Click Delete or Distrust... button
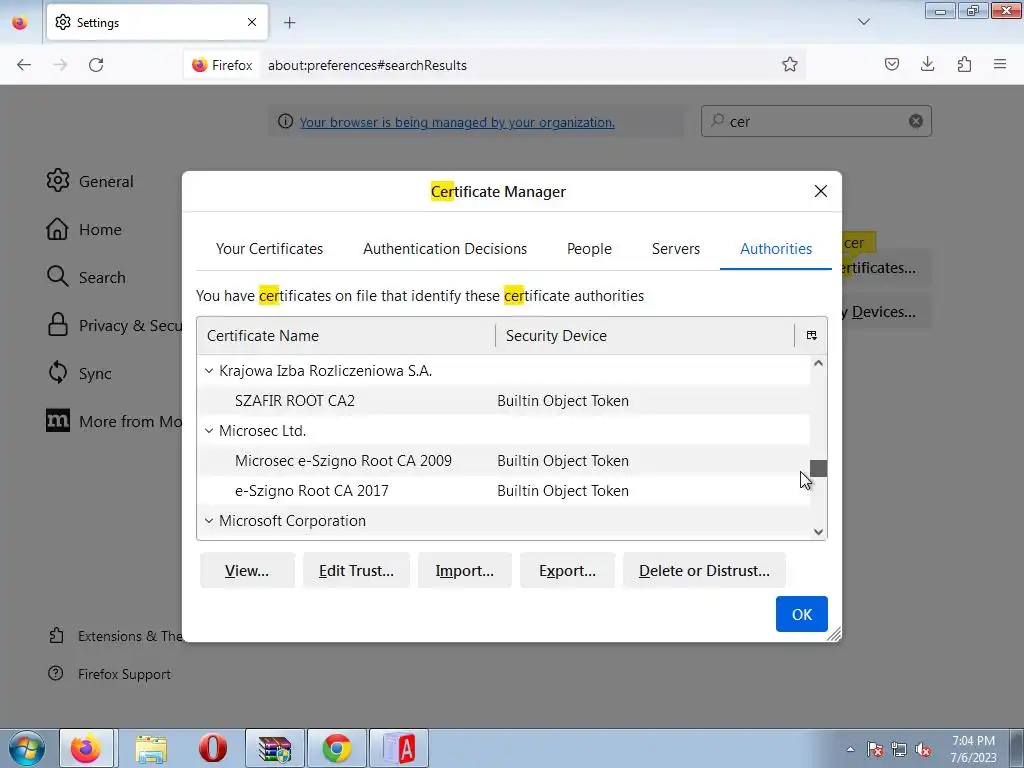 [704, 571]
